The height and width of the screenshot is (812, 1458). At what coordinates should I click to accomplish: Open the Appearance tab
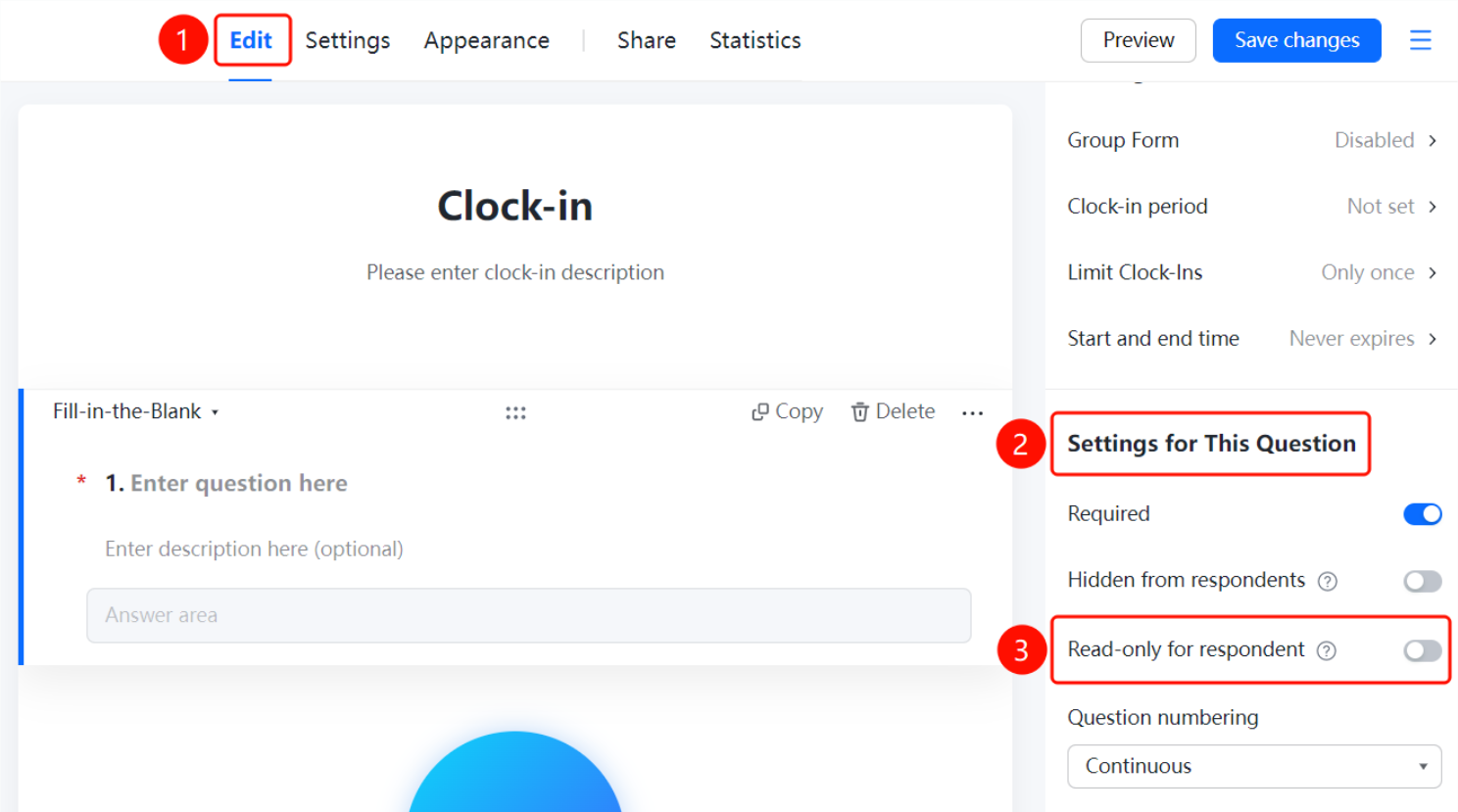[x=487, y=40]
